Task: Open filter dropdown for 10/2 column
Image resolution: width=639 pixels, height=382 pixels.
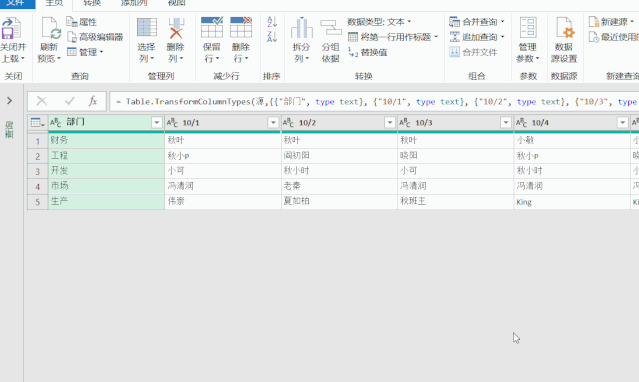Action: 390,122
